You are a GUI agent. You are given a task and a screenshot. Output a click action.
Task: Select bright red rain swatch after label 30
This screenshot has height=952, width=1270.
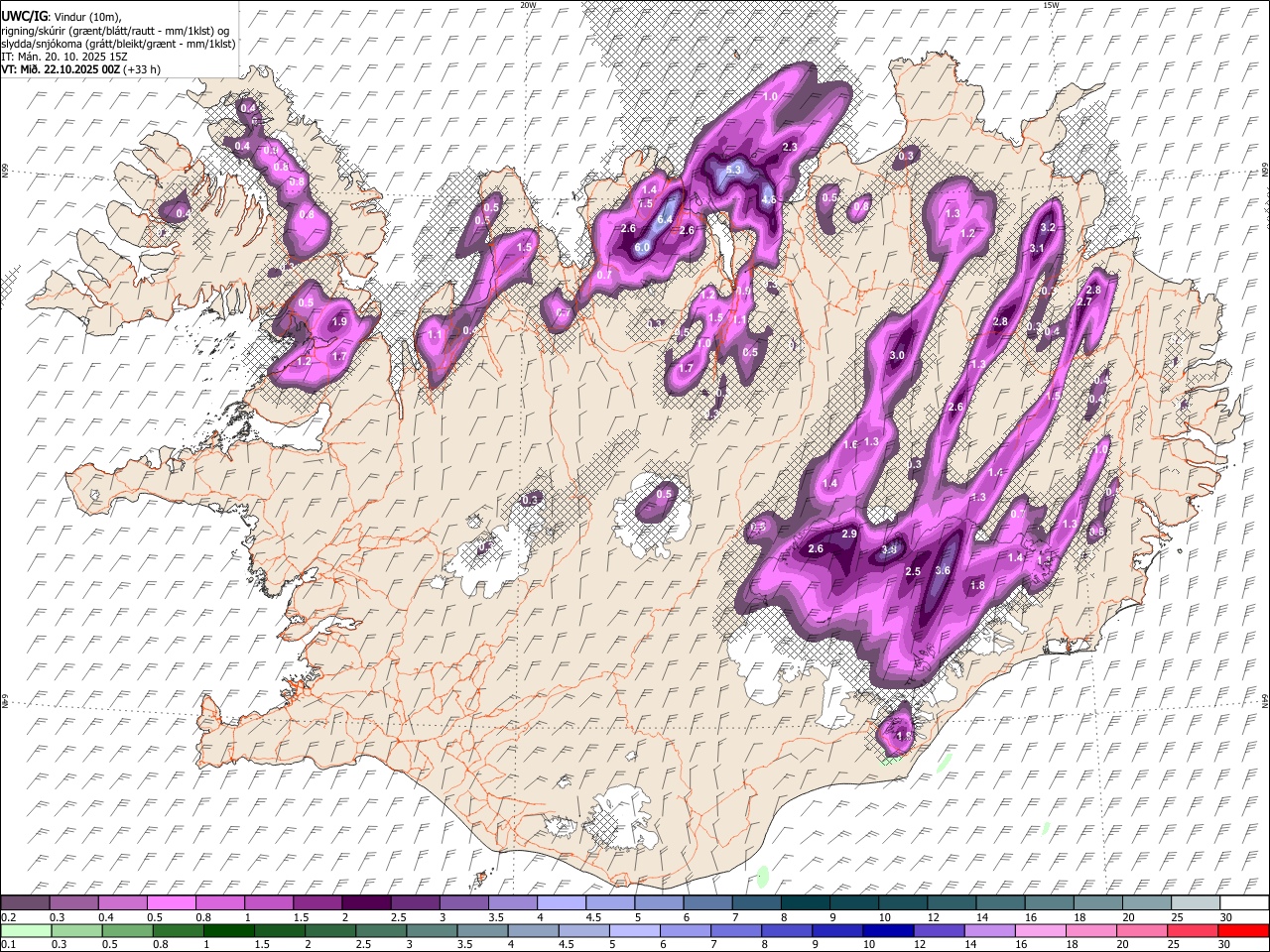point(1242,930)
